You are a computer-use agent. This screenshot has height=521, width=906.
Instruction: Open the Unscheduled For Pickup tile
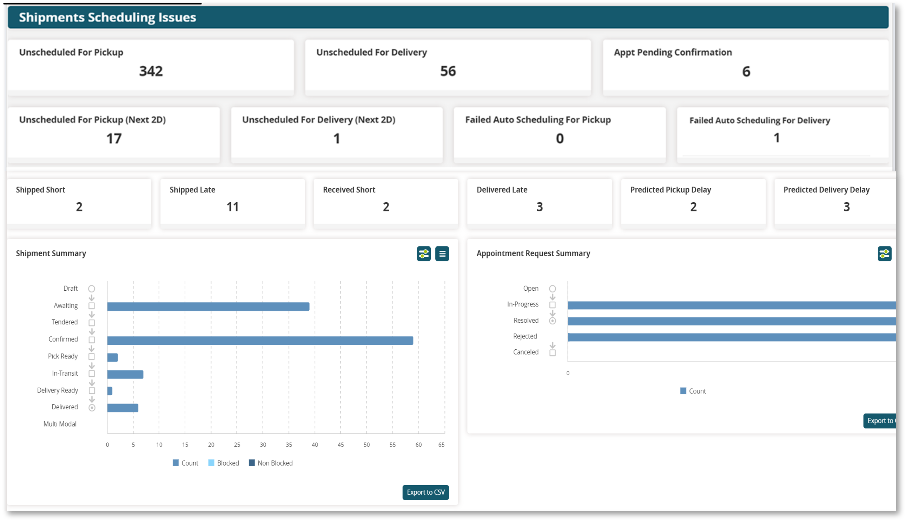[x=151, y=63]
